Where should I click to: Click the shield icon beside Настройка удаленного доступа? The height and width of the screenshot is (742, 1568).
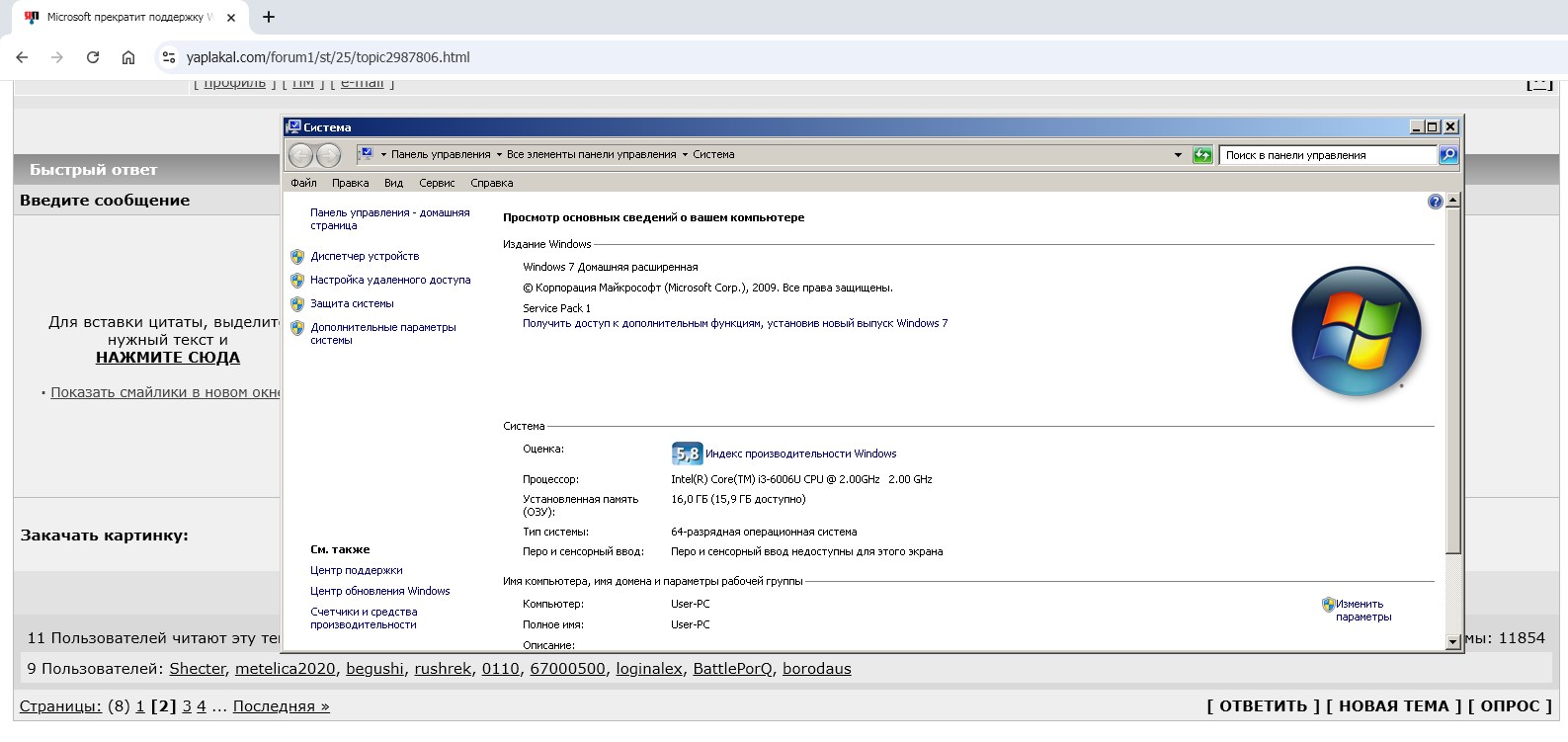click(297, 280)
